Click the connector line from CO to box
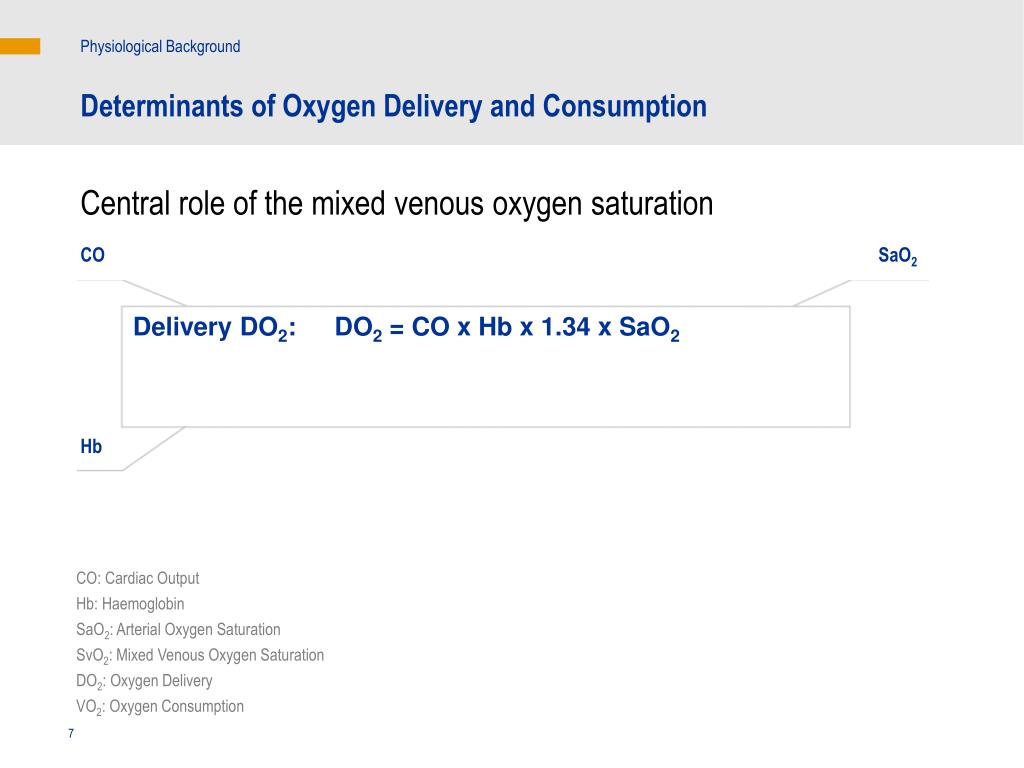 tap(154, 293)
